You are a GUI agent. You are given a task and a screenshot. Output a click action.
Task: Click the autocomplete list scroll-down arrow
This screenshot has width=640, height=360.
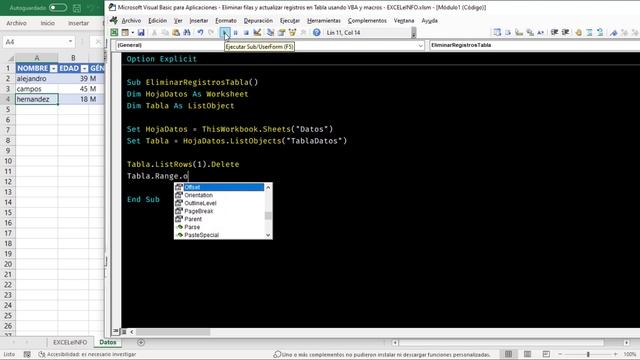pyautogui.click(x=268, y=235)
